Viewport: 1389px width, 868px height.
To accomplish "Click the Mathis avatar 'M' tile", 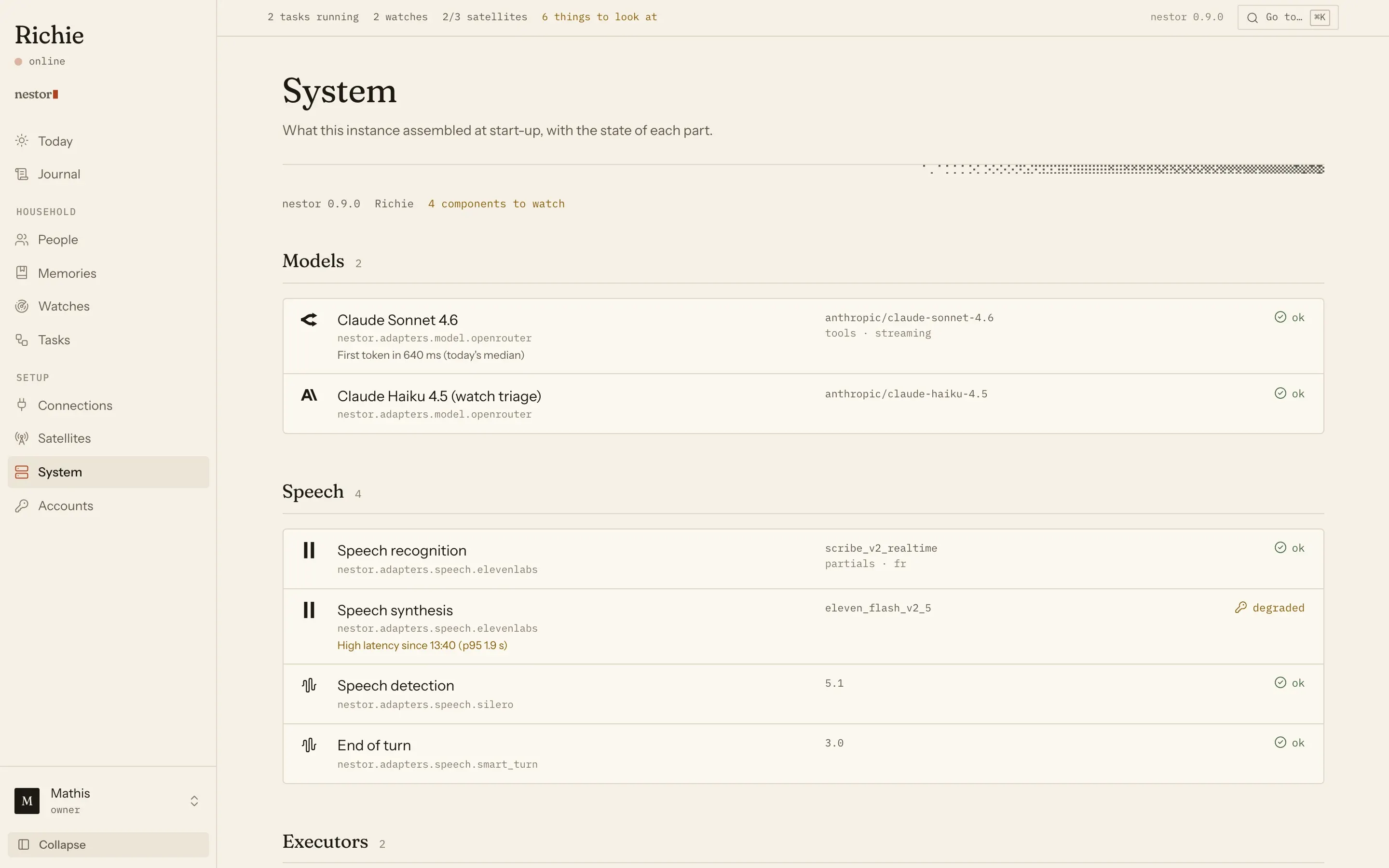I will (27, 801).
